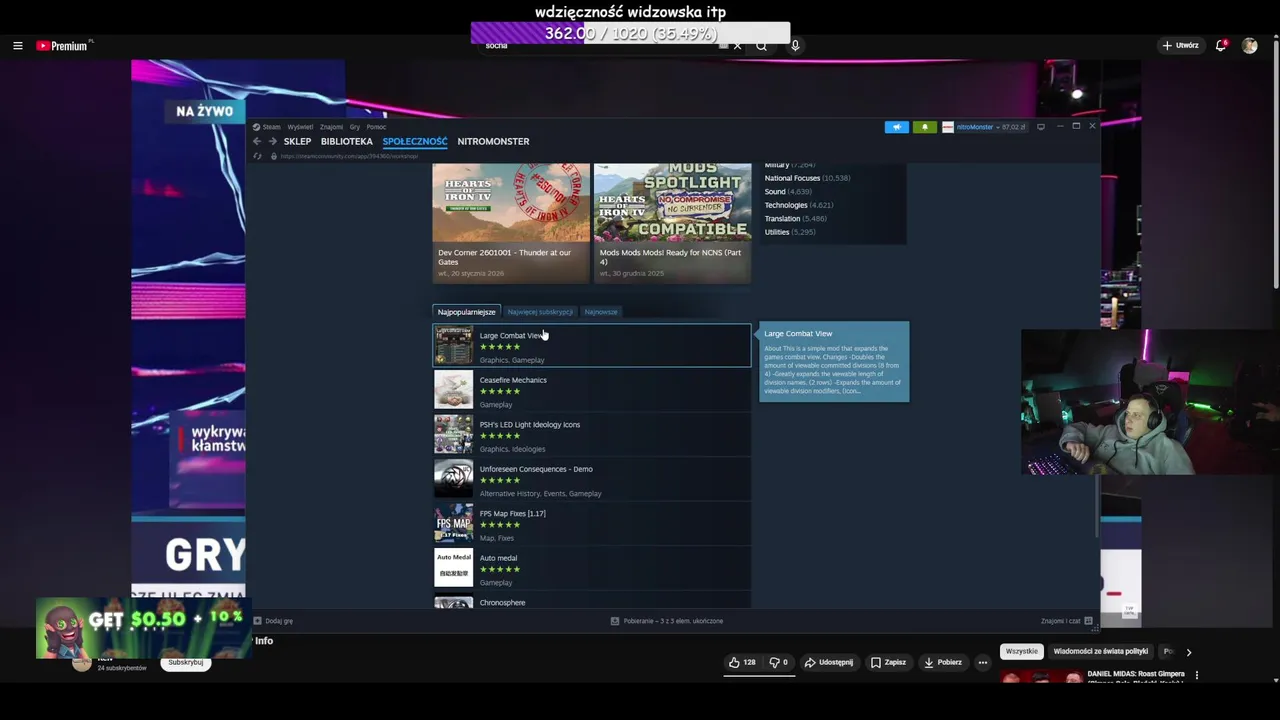Image resolution: width=1280 pixels, height=720 pixels.
Task: Go to YouTube Premium home logo
Action: [x=64, y=46]
